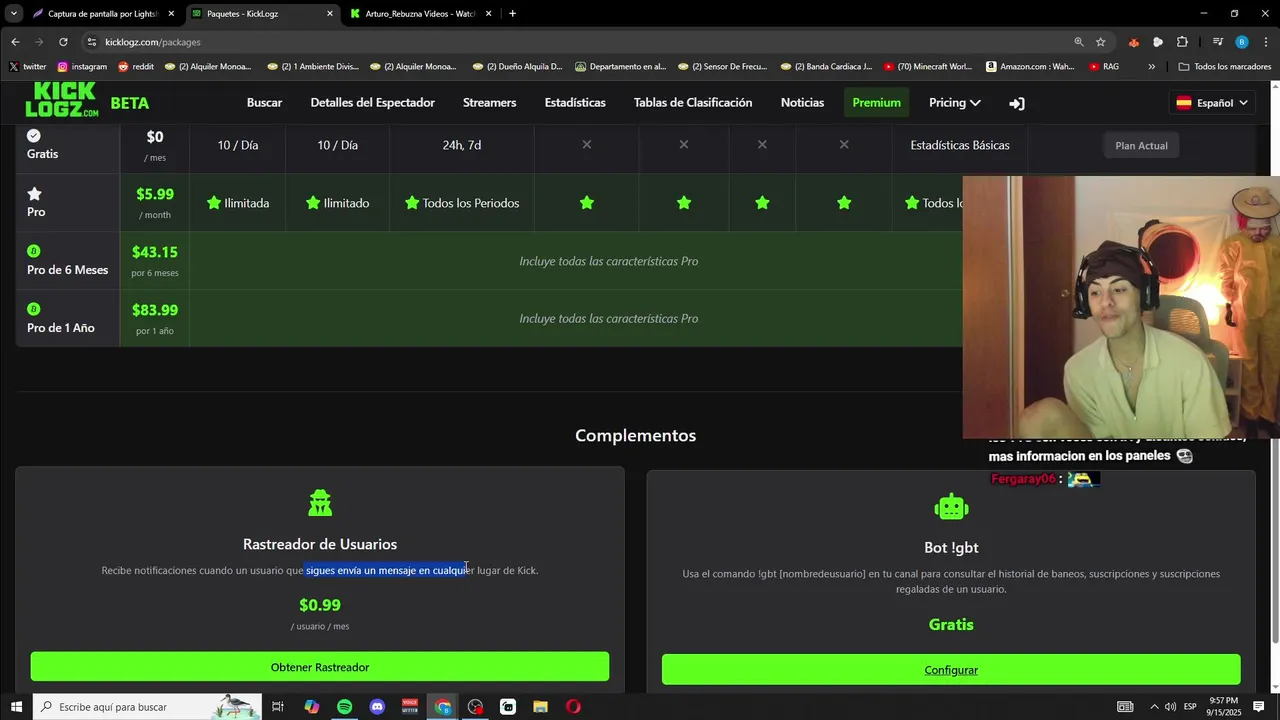Screen dimensions: 1280x720
Task: Open the Chrome profile avatar
Action: tap(1242, 42)
